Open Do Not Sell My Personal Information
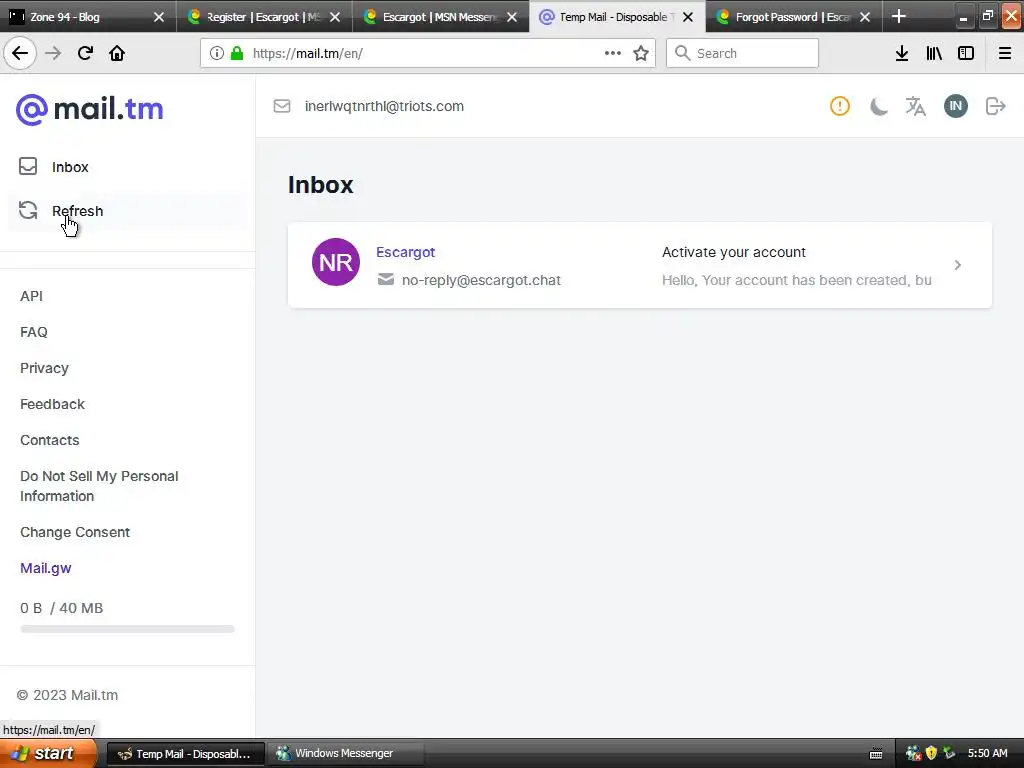This screenshot has height=768, width=1024. pos(99,486)
